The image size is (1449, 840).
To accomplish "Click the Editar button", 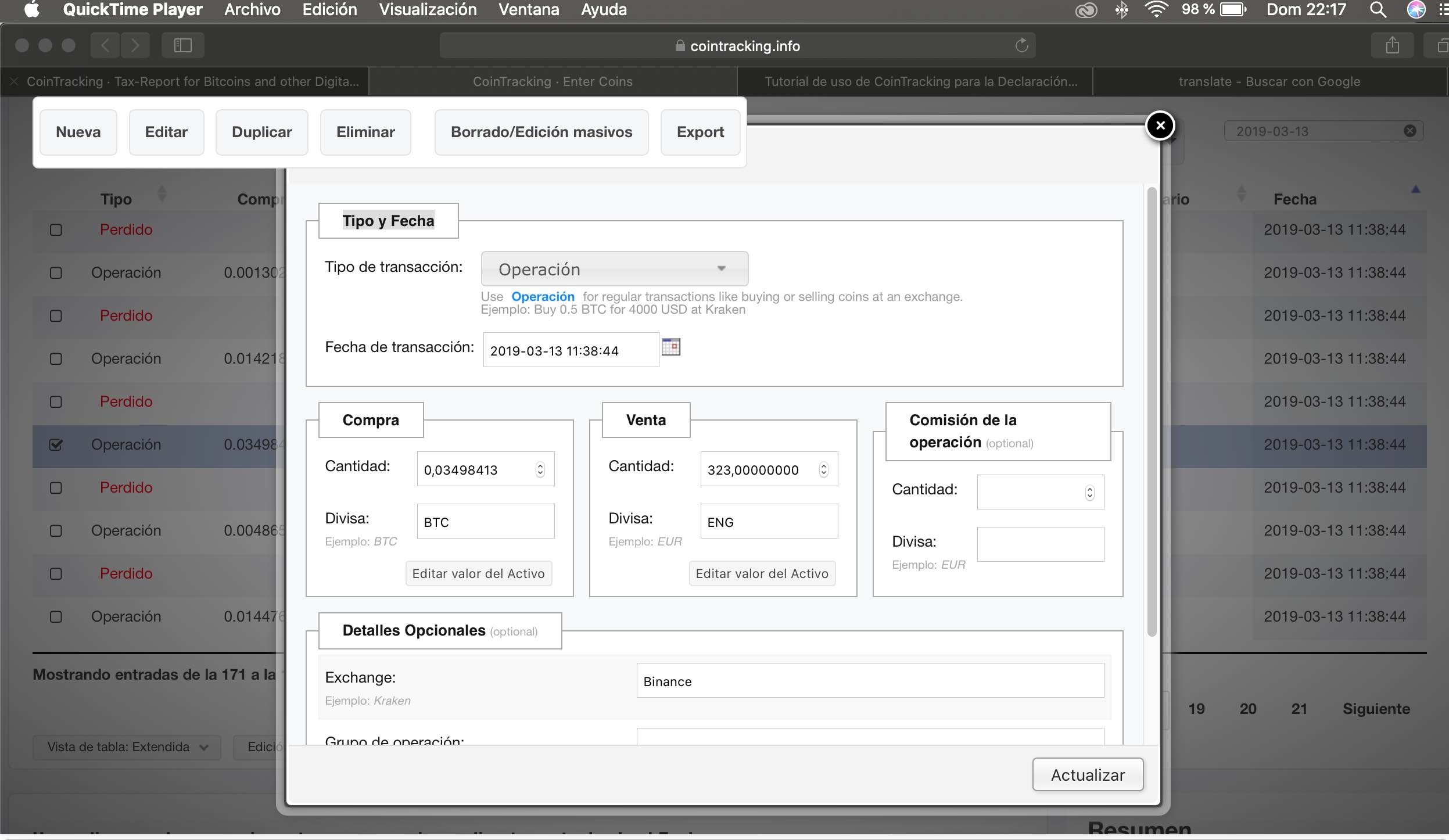I will click(166, 132).
